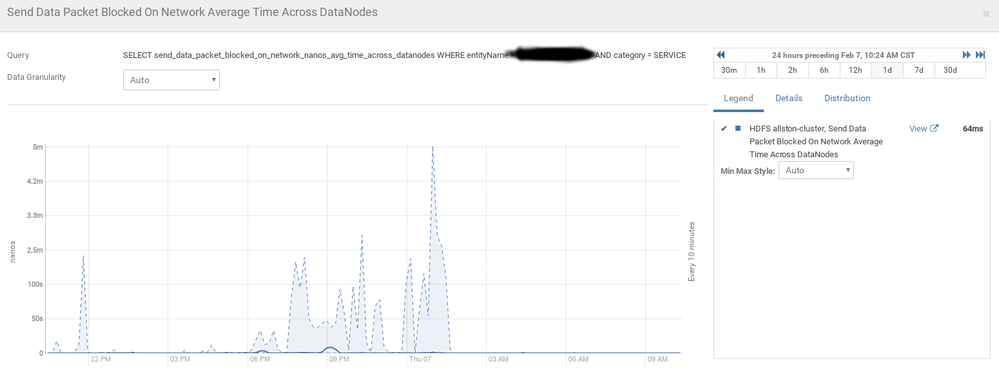
Task: Click the Min Max Style label
Action: (747, 171)
